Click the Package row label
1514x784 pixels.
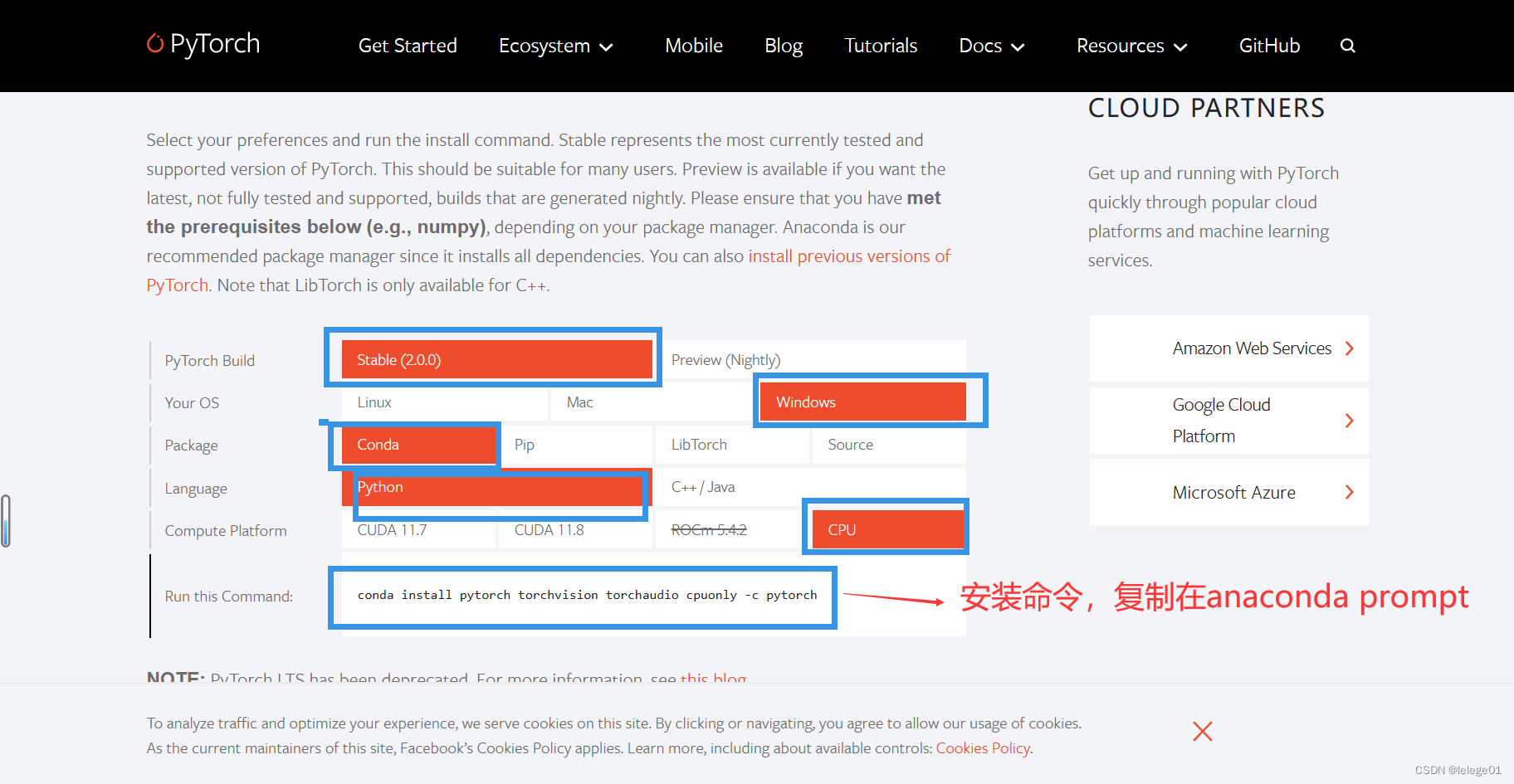191,446
